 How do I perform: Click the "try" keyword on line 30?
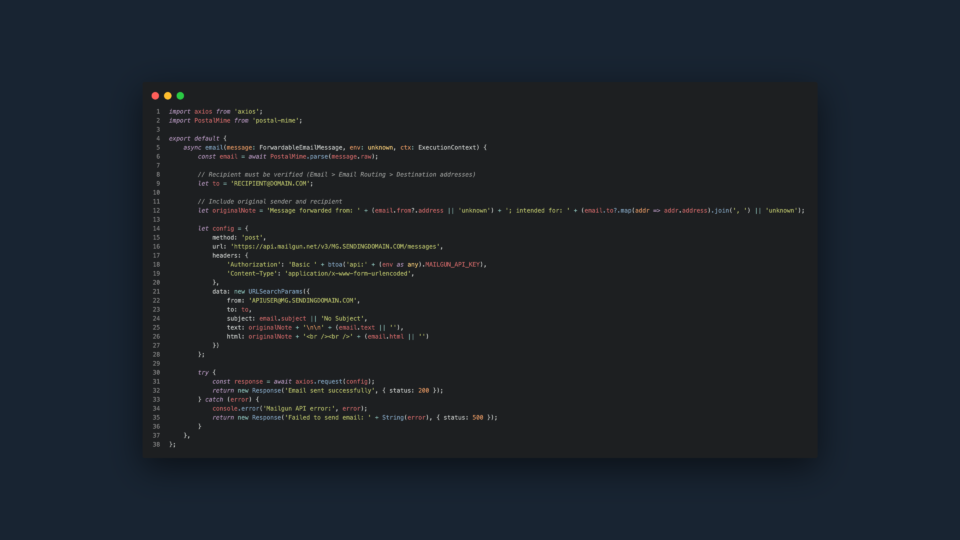click(203, 372)
